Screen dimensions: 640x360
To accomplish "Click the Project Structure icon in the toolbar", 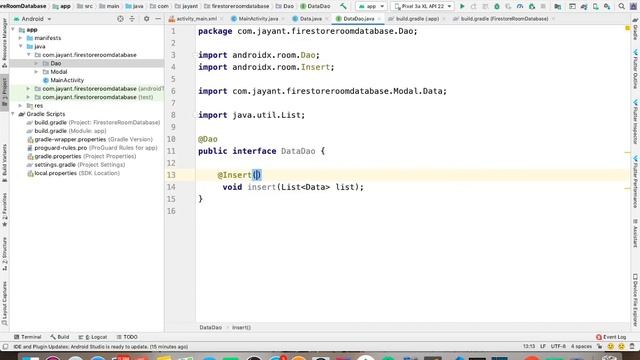I will 558,6.
